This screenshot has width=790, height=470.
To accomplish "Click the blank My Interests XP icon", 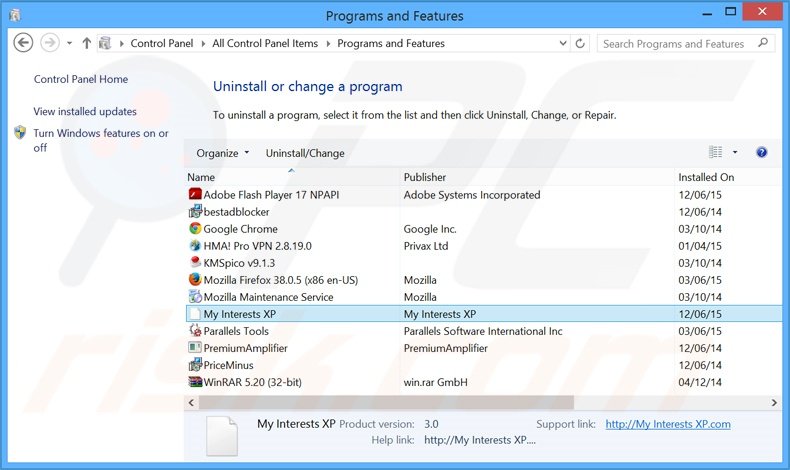I will [x=194, y=314].
